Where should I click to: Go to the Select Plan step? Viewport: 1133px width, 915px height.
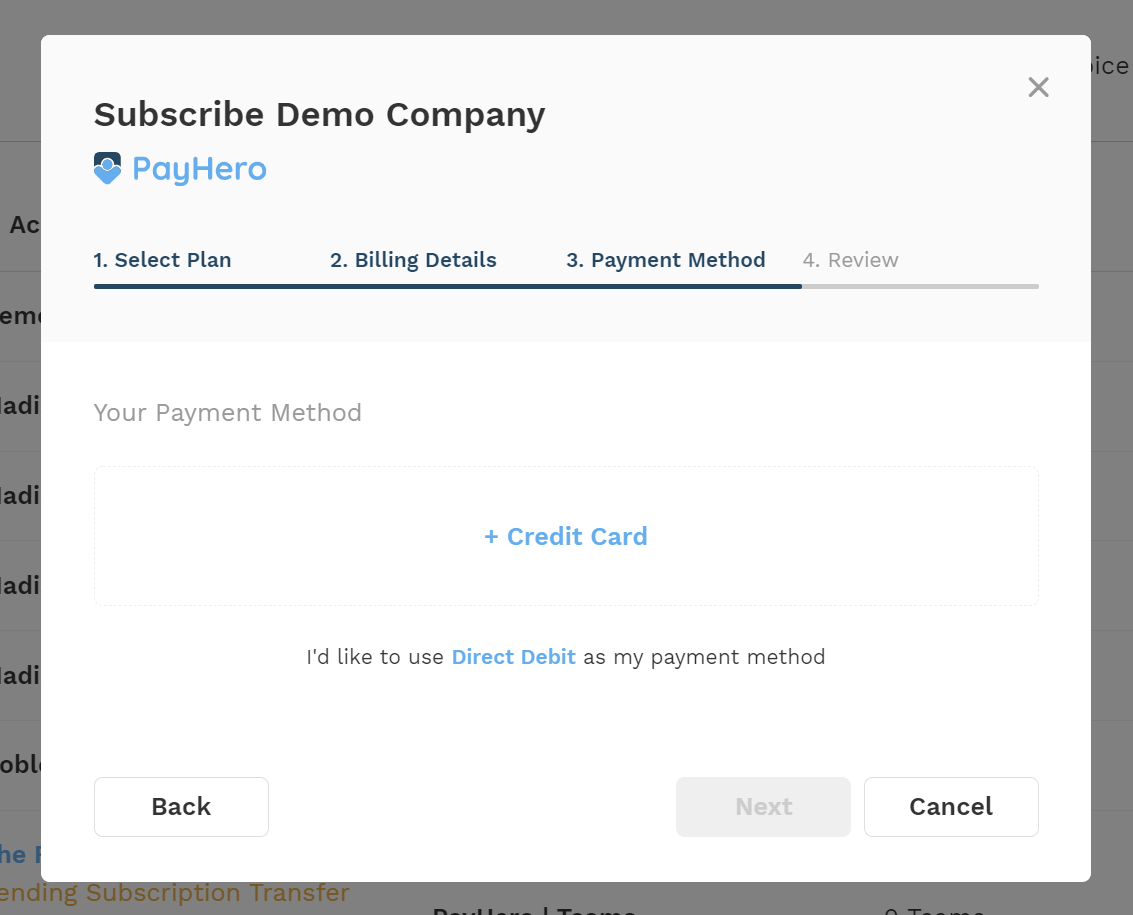[x=163, y=259]
